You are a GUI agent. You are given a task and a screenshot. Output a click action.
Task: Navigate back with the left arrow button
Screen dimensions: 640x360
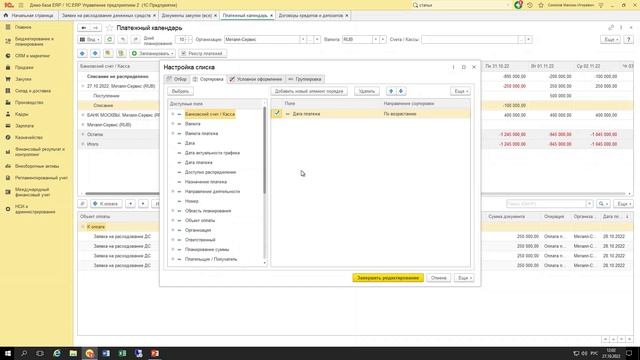[x=84, y=28]
